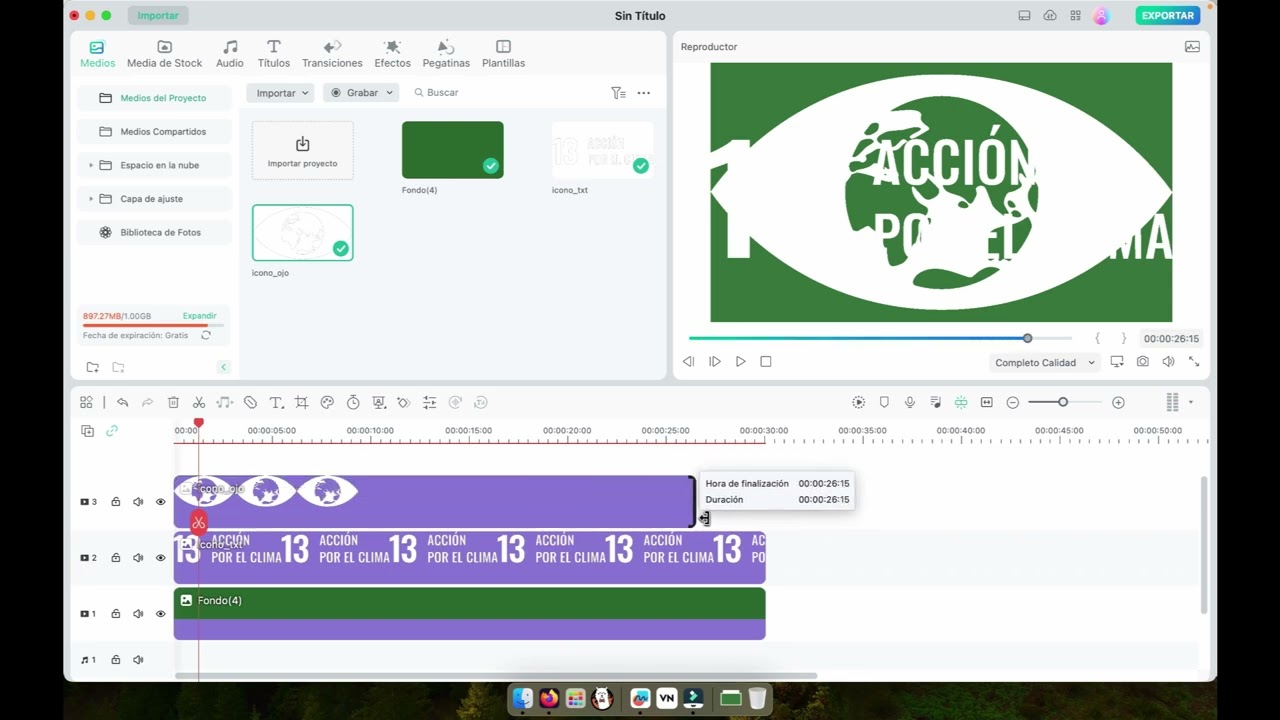
Task: Click the timeline zoom slider handle
Action: (1063, 402)
